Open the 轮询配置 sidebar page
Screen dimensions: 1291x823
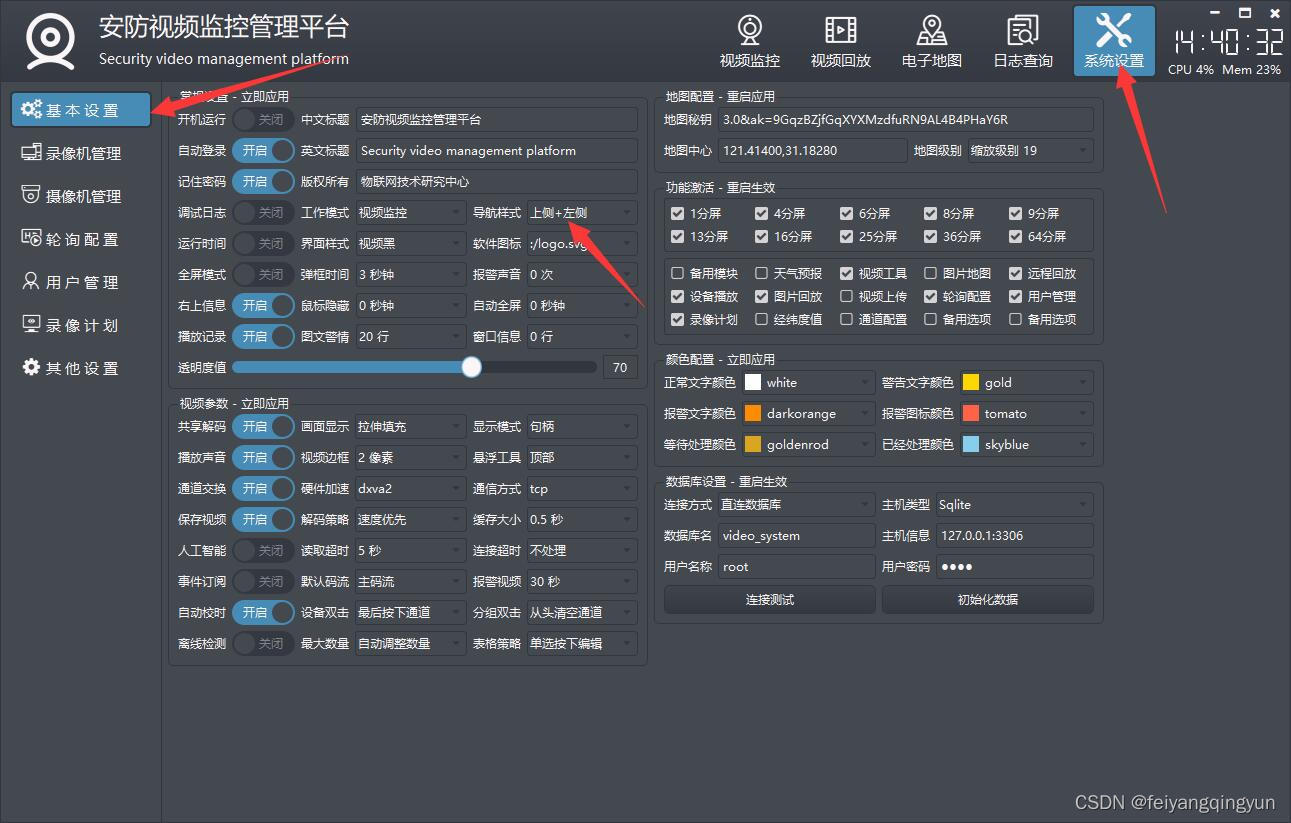coord(81,239)
